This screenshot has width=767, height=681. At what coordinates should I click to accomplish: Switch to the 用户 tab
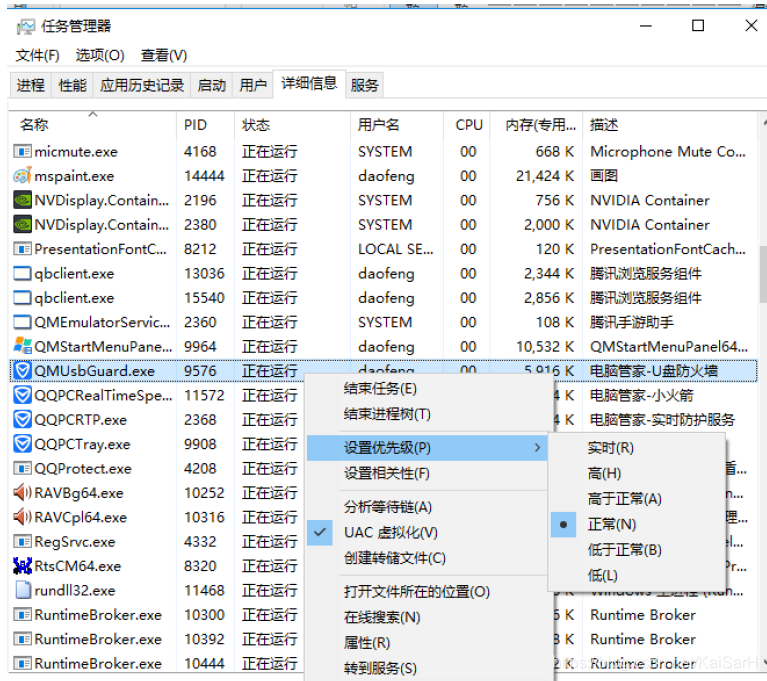[x=252, y=85]
